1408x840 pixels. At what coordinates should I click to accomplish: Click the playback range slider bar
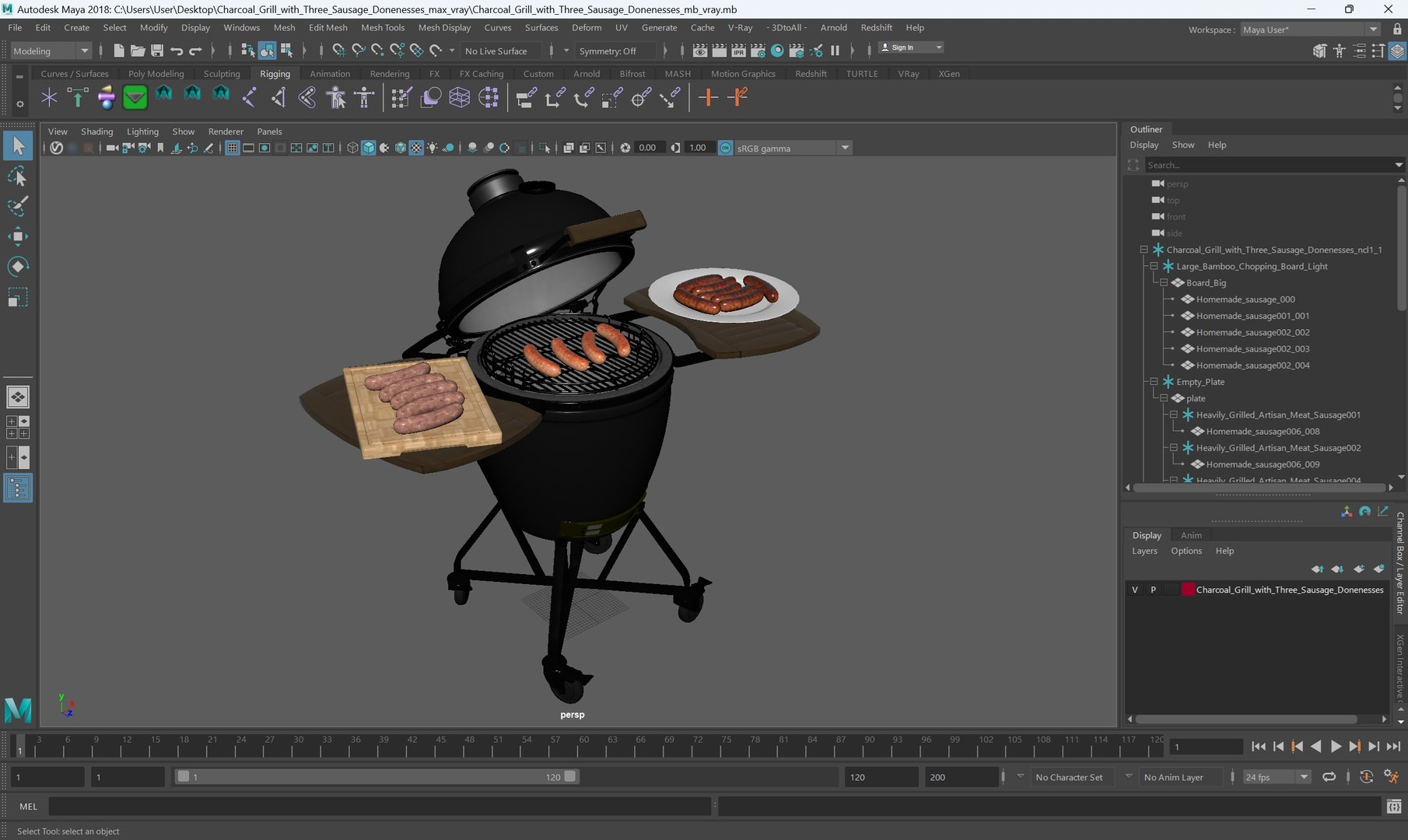(x=377, y=776)
